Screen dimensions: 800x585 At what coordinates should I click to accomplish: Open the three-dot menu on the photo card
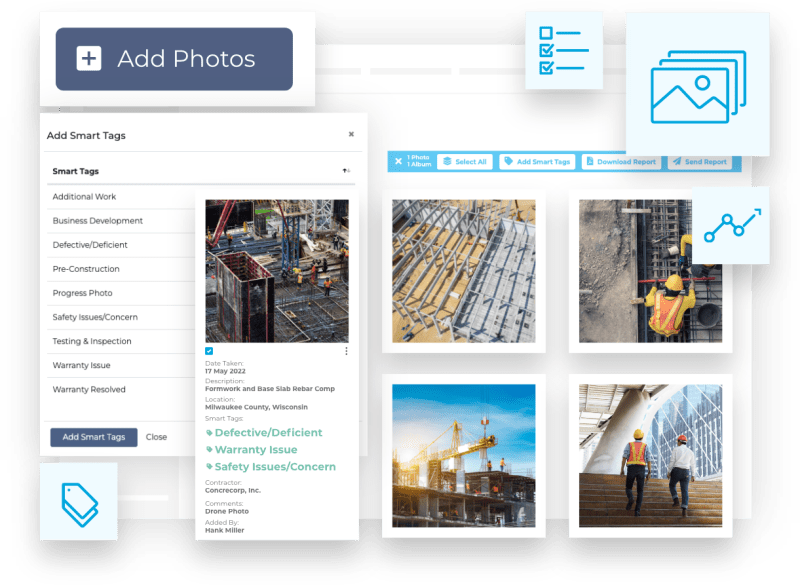pos(347,349)
